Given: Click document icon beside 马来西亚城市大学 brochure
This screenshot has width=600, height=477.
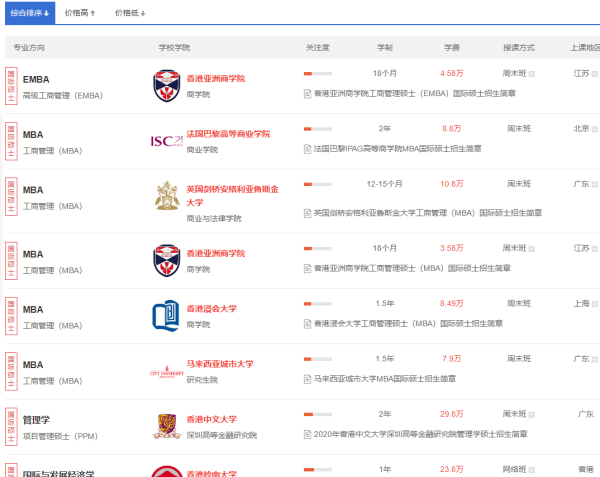Looking at the screenshot, I should (308, 379).
